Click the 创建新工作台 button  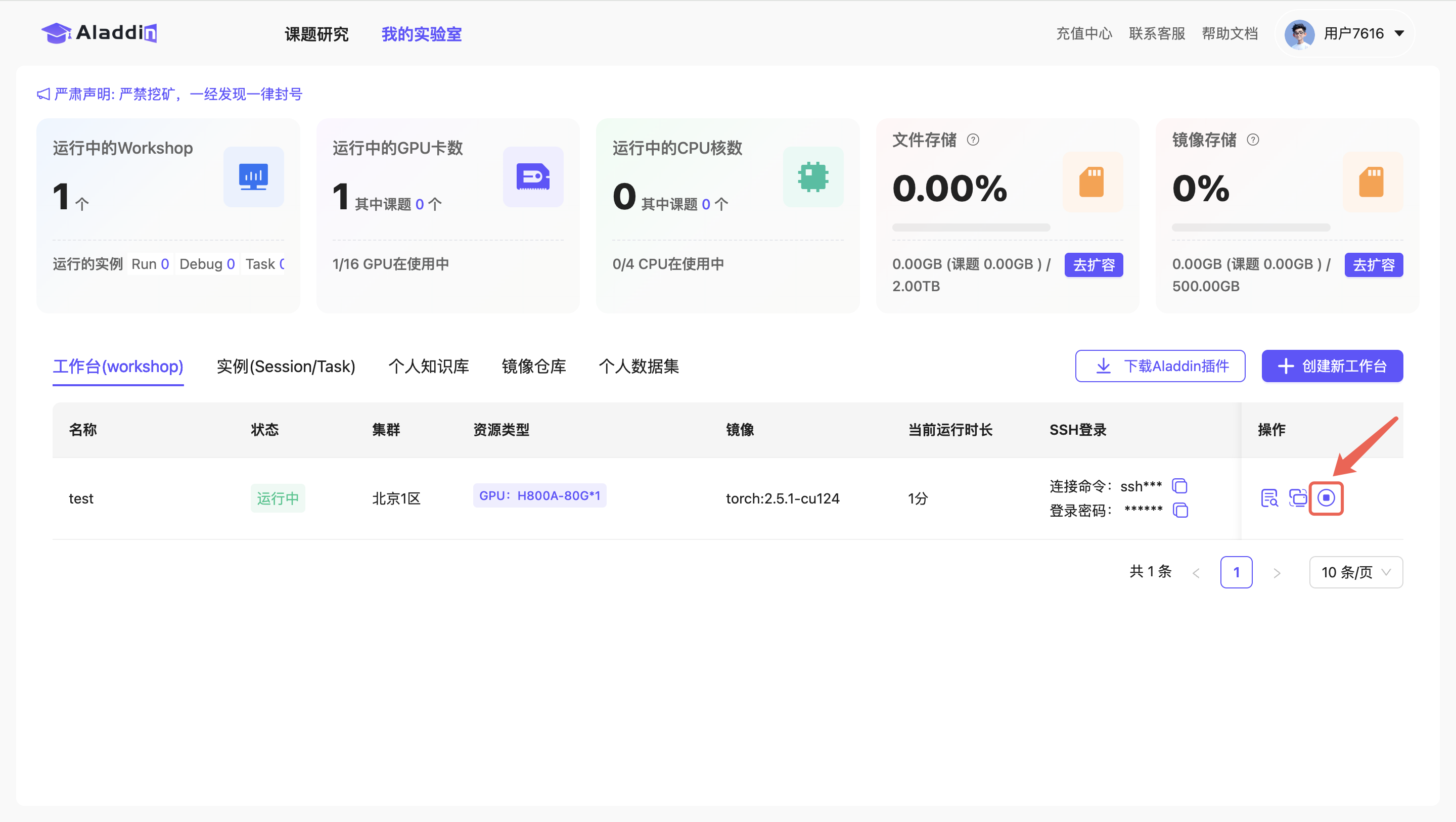pos(1332,367)
